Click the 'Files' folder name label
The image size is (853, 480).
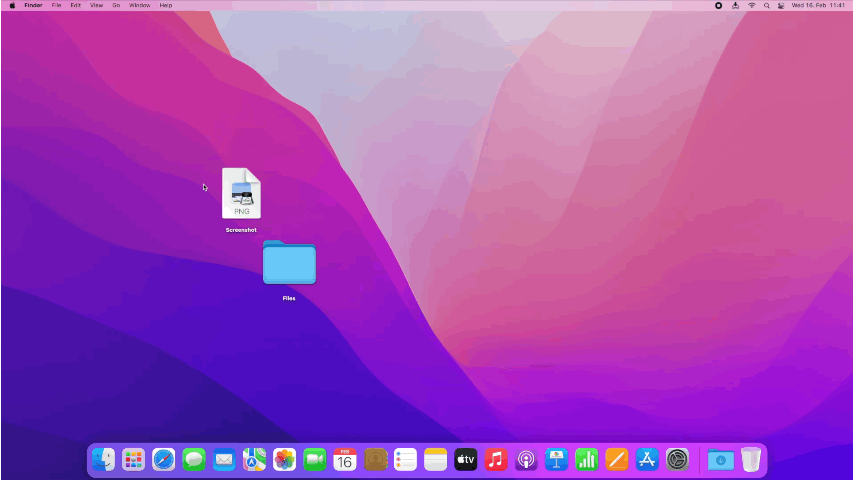289,298
